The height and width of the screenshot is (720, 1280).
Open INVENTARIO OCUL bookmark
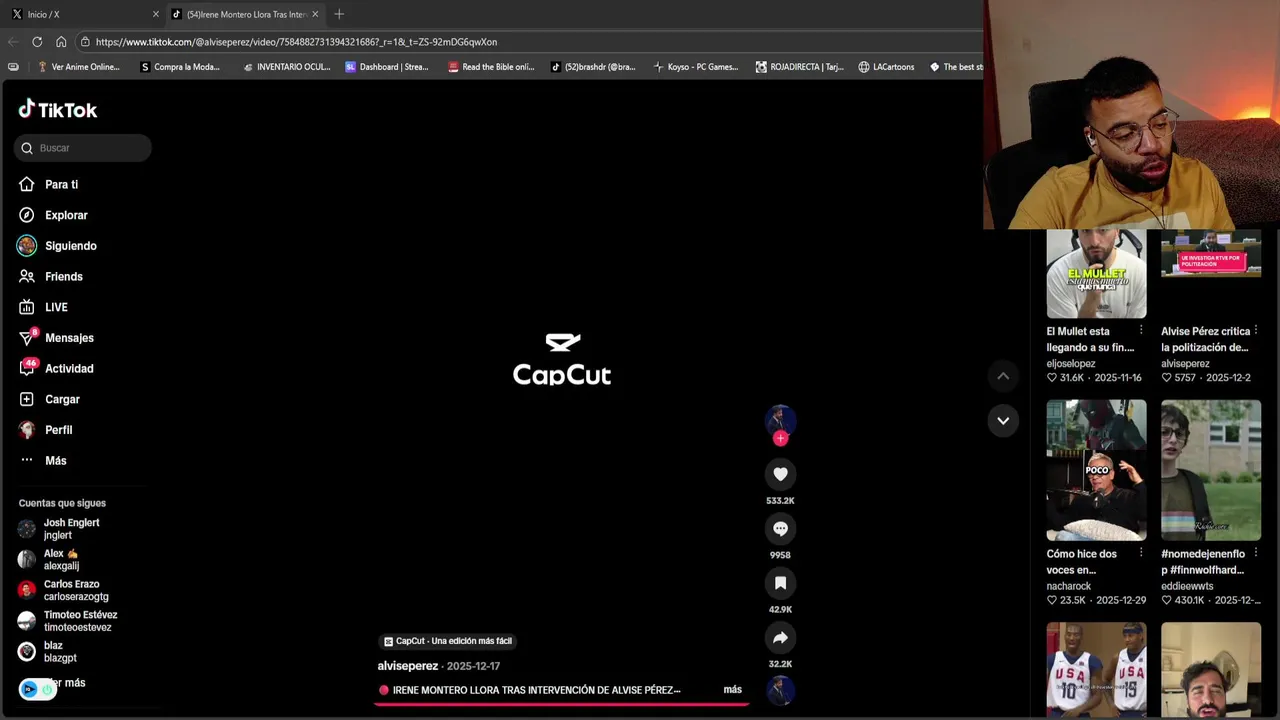[286, 67]
